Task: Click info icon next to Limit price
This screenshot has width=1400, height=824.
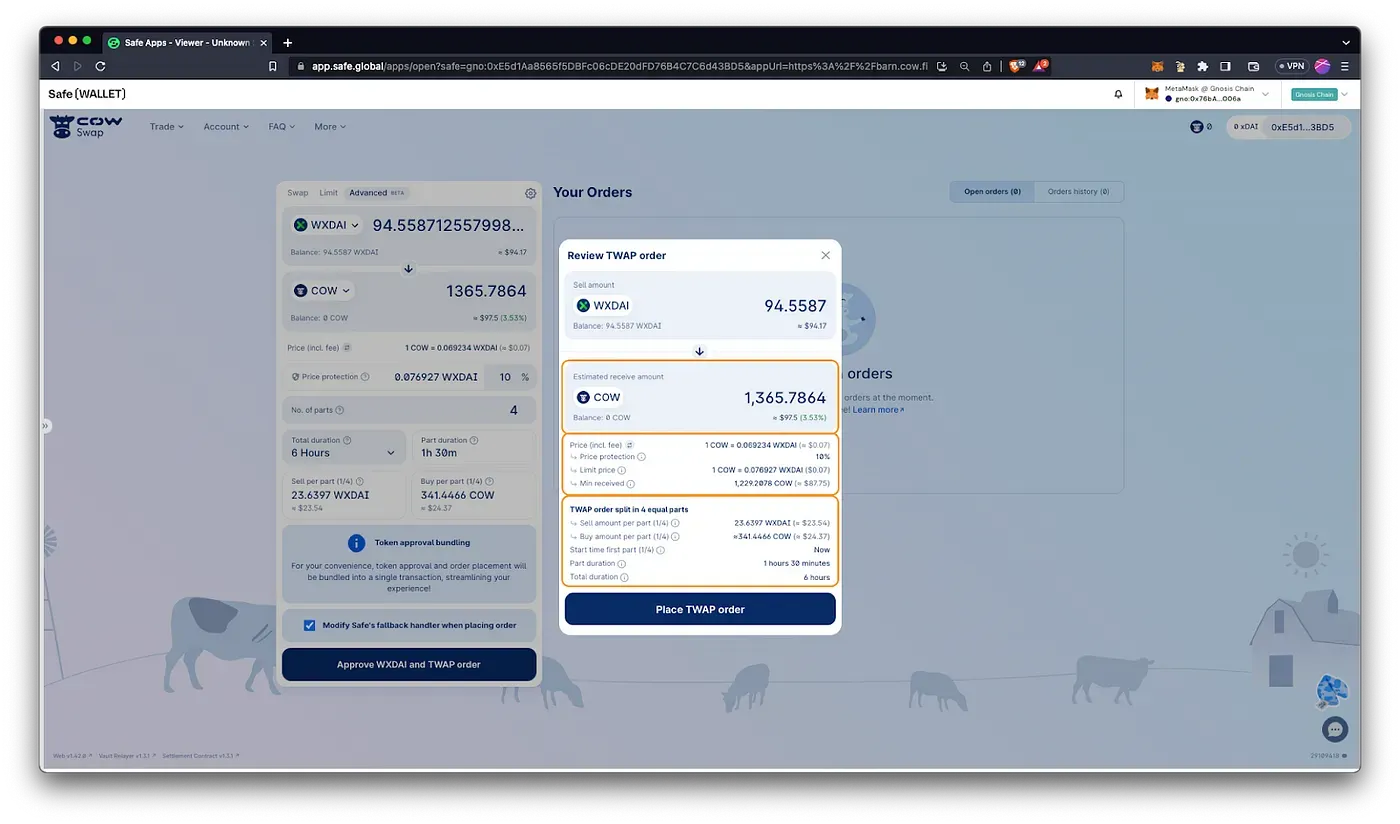Action: [x=622, y=470]
